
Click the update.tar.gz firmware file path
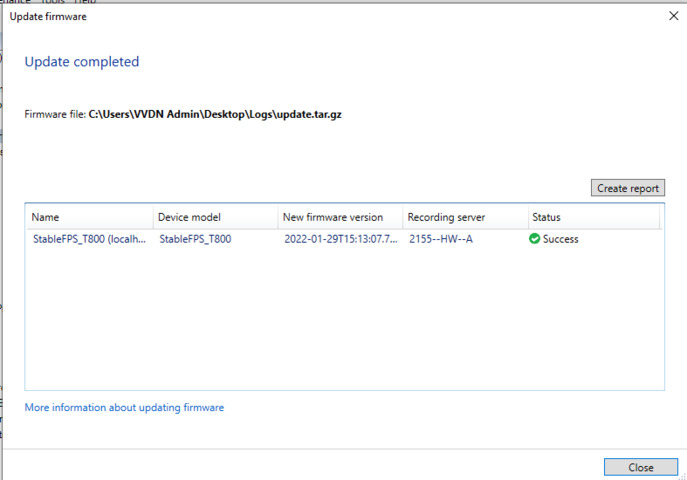[x=215, y=114]
